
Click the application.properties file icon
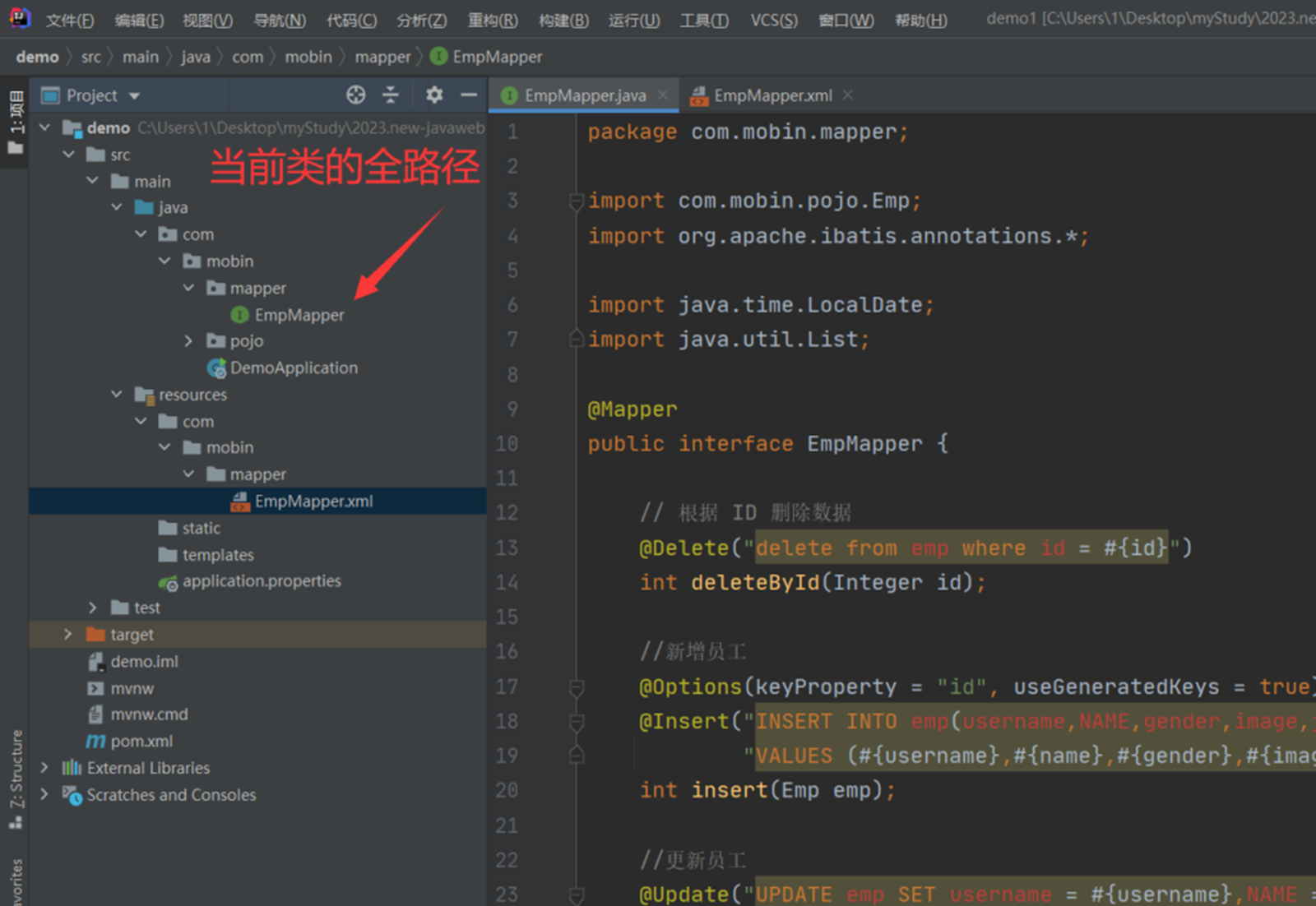[x=169, y=581]
